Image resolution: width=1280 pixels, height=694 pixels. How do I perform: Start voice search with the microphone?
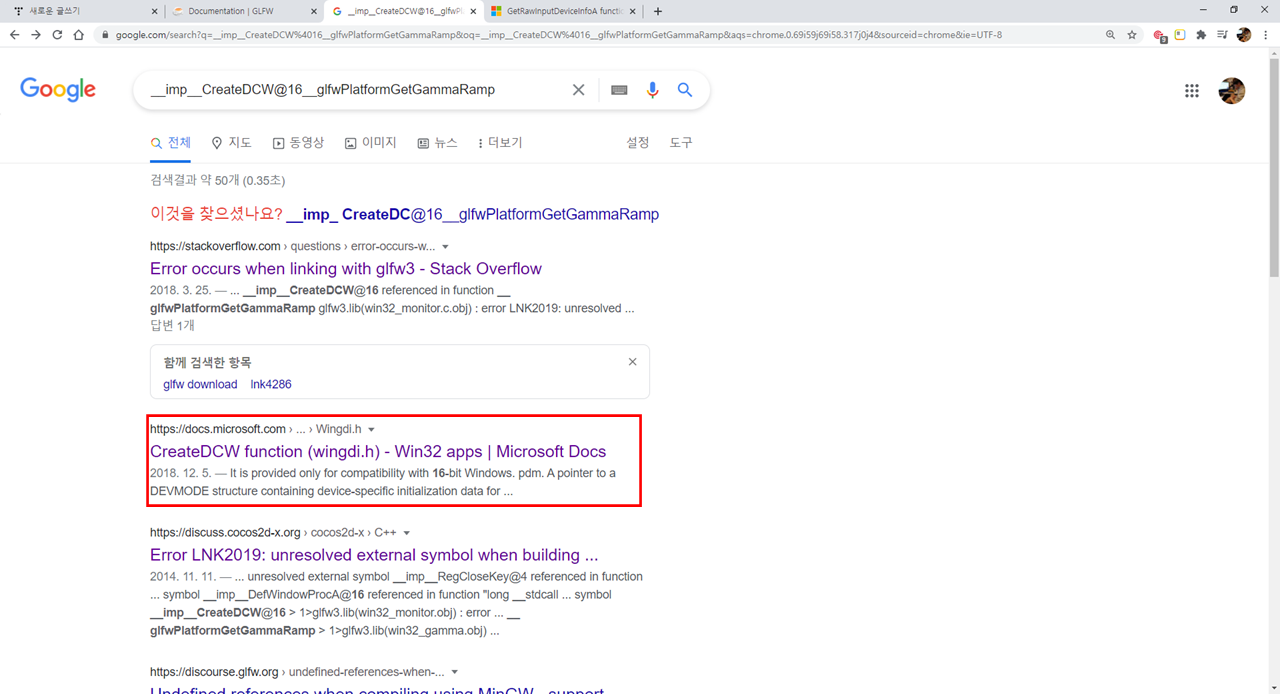(x=652, y=90)
